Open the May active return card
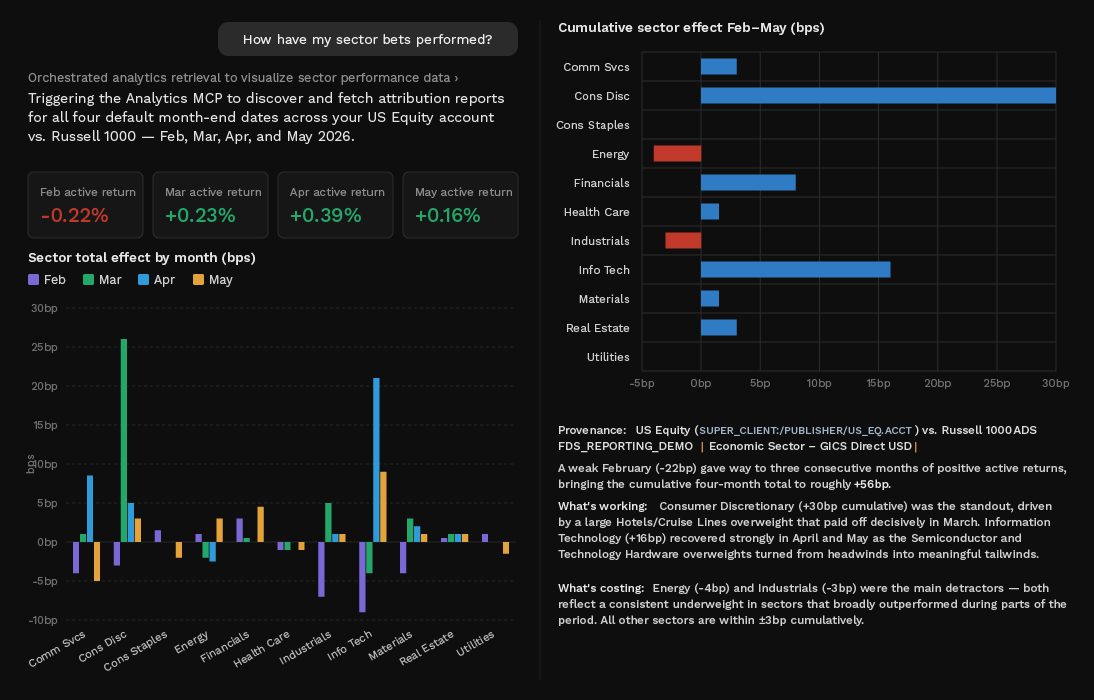Screen dimensions: 1094x700 [460, 204]
